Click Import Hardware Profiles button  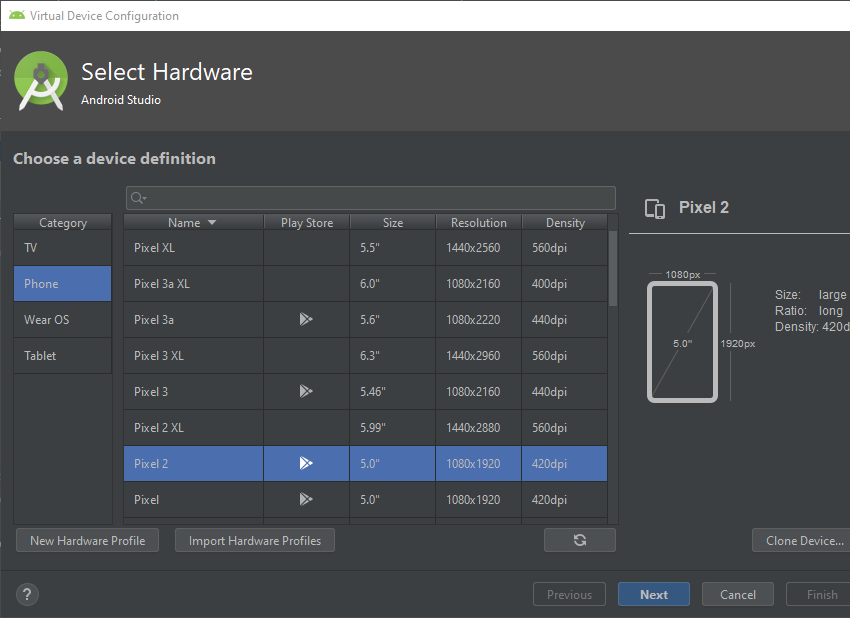tap(255, 540)
